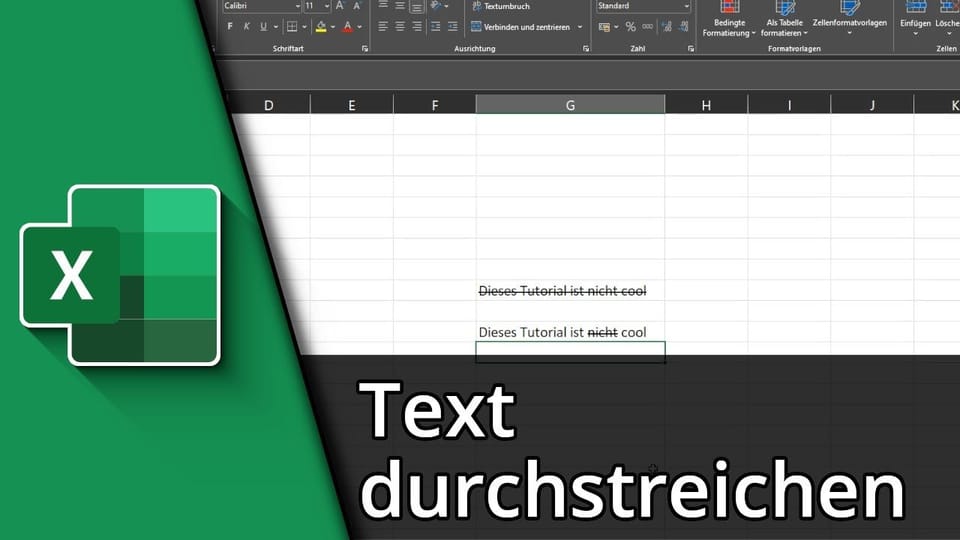
Task: Open Ausrichtung dialog launcher
Action: pos(586,48)
